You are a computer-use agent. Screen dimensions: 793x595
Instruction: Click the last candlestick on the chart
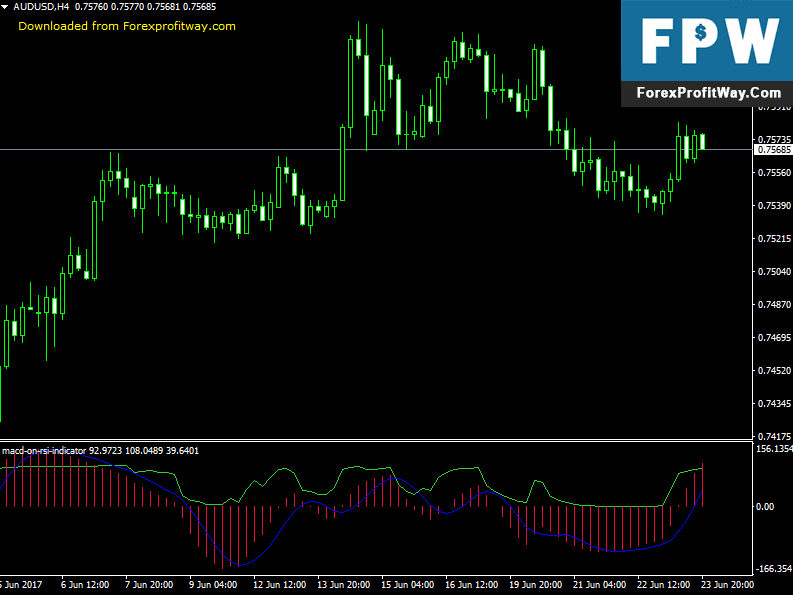(x=702, y=141)
